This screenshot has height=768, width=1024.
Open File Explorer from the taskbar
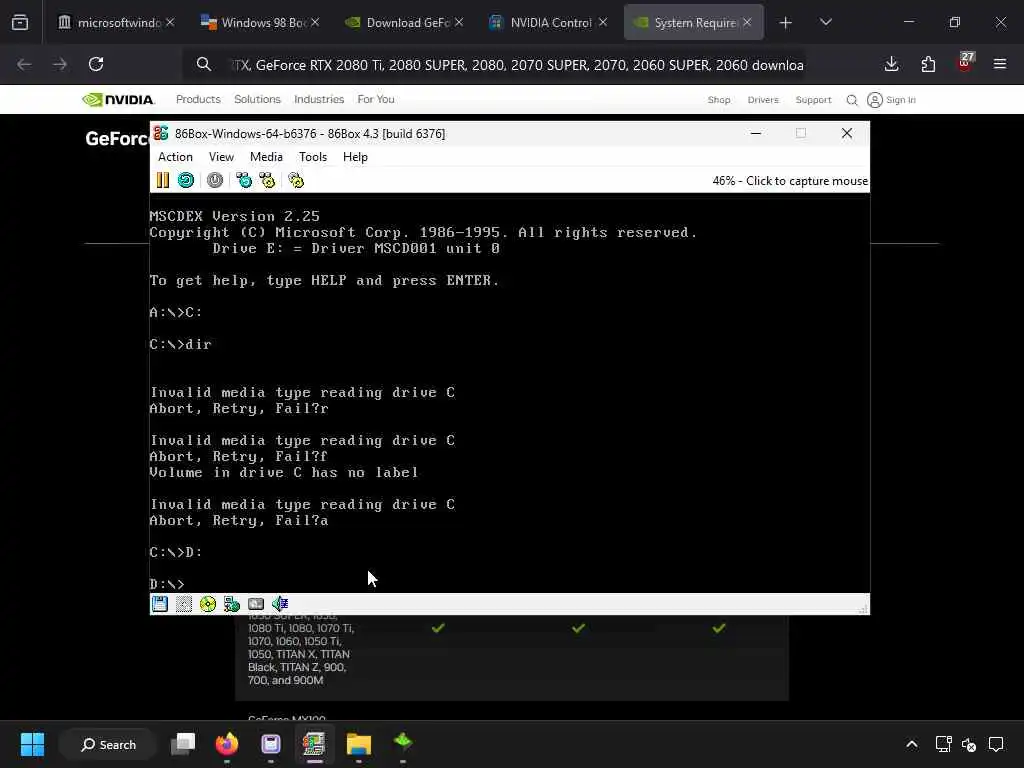point(359,744)
